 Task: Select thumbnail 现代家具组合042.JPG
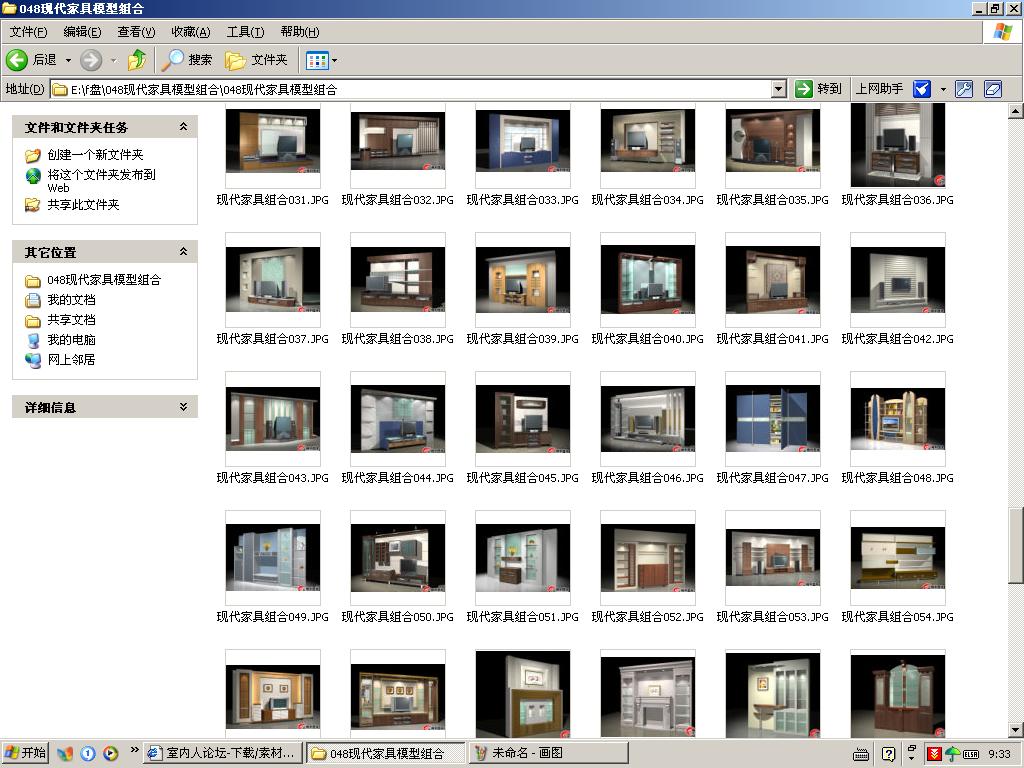(898, 280)
